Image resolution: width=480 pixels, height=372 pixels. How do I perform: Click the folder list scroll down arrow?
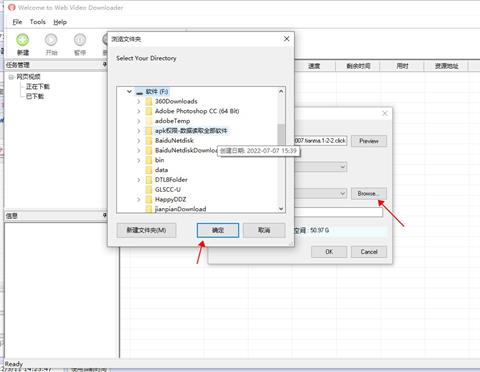tap(281, 209)
